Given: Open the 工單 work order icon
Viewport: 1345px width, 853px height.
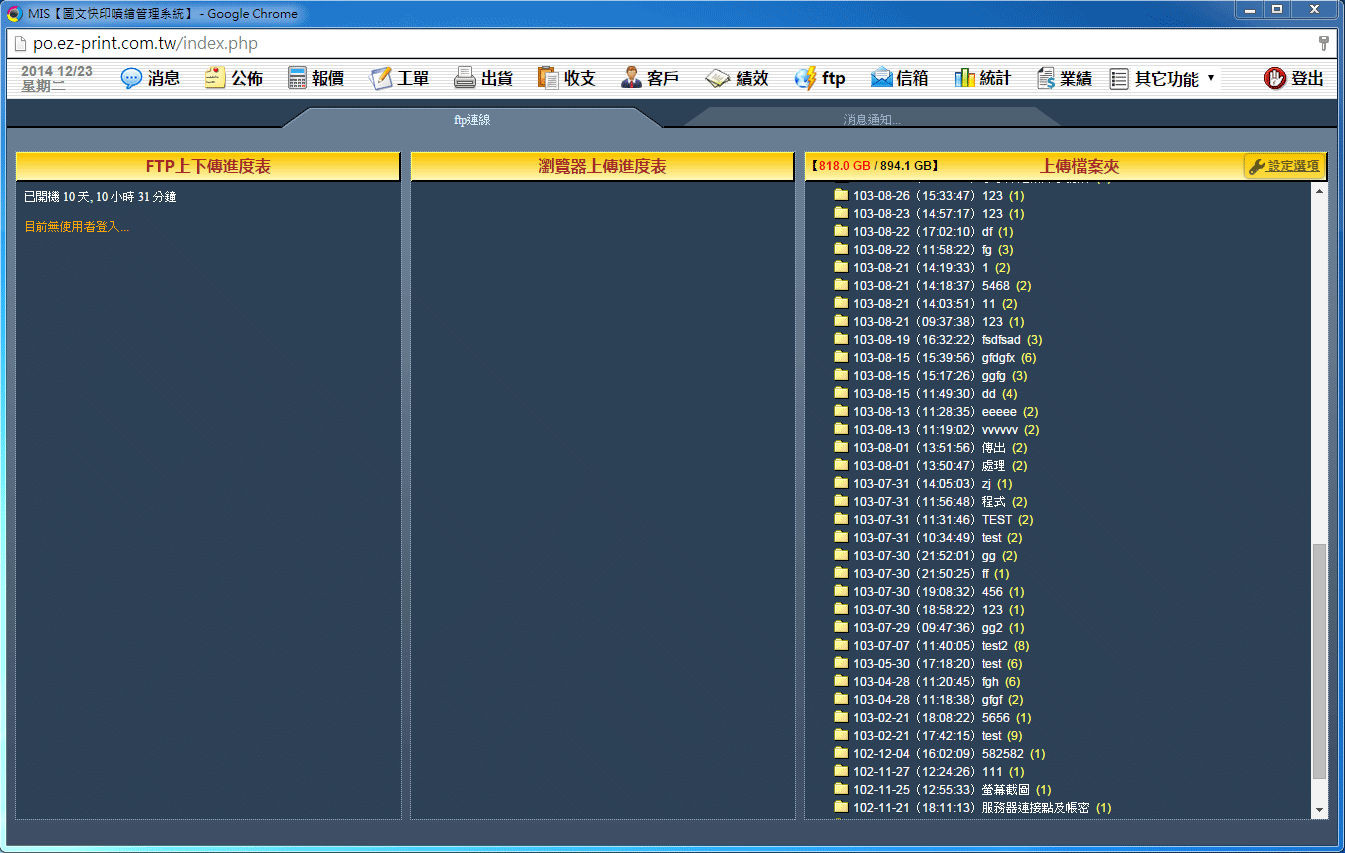Looking at the screenshot, I should coord(381,79).
